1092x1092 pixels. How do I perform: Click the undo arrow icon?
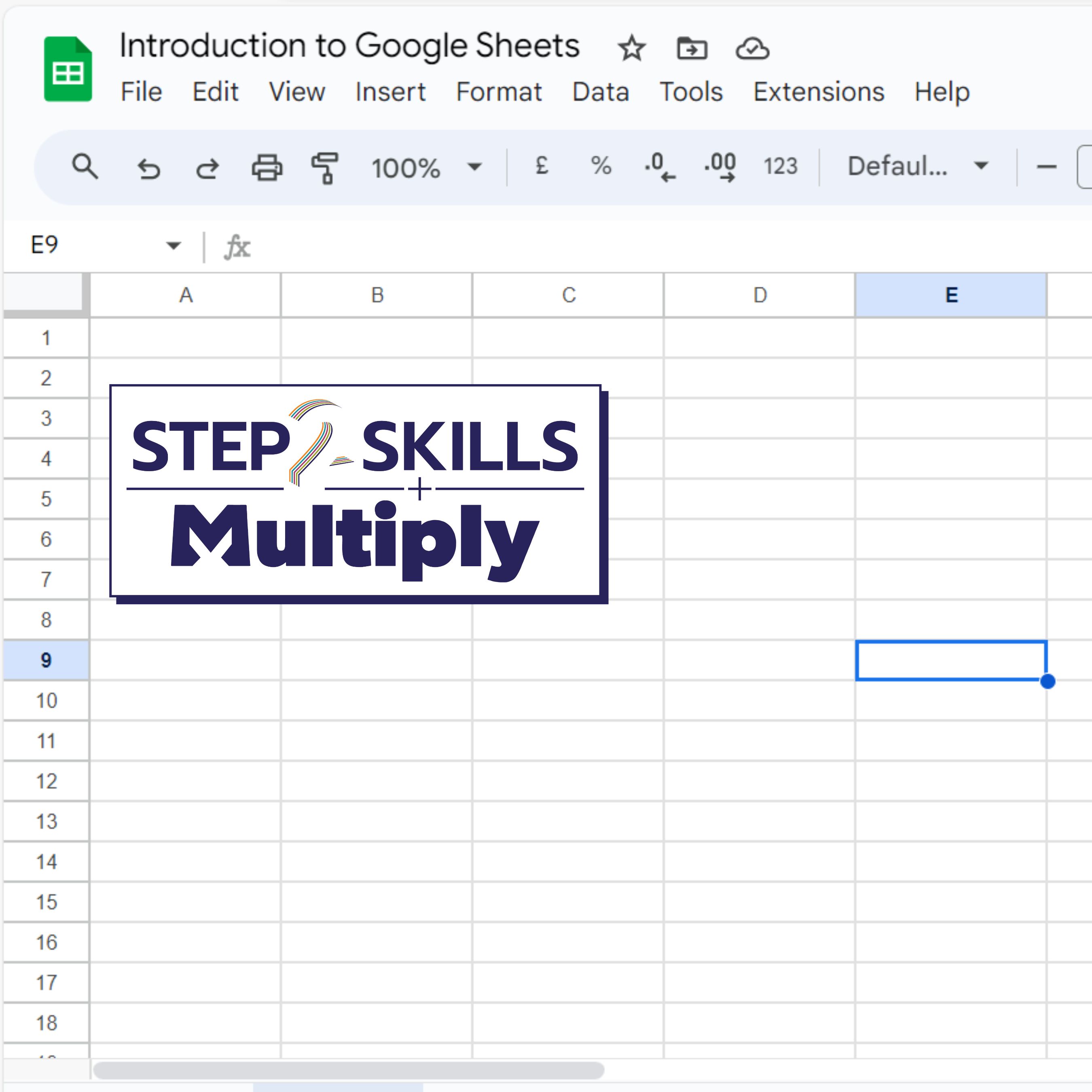click(x=149, y=168)
